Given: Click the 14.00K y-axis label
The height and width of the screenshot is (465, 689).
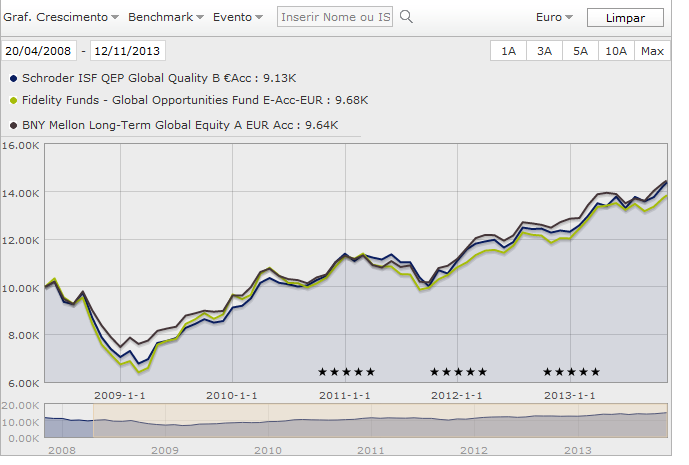Looking at the screenshot, I should click(x=20, y=193).
